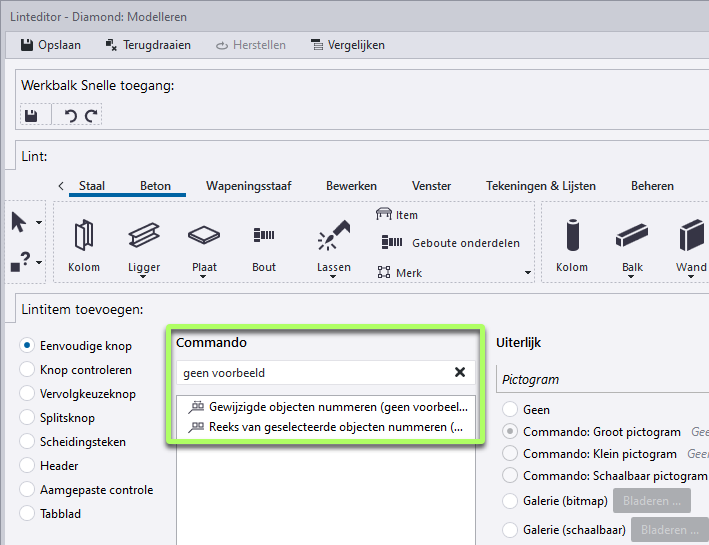Select Geen pictogram radio button

click(511, 409)
